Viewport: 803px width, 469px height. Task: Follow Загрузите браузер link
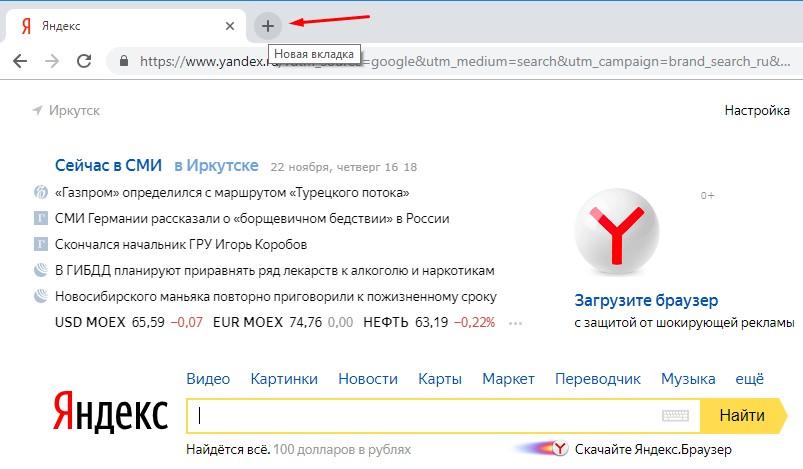click(x=646, y=301)
